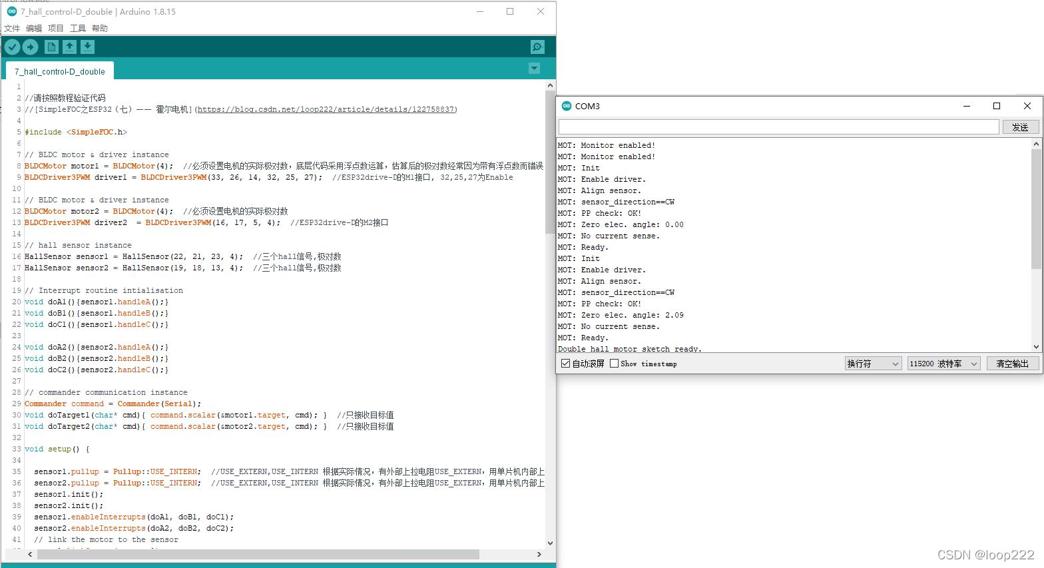This screenshot has height=568, width=1044.
Task: Open the 帮助 menu
Action: point(100,28)
